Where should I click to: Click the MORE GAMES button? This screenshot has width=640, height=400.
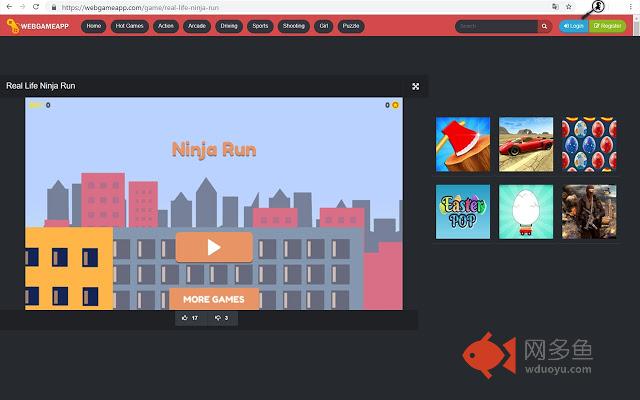click(x=214, y=299)
